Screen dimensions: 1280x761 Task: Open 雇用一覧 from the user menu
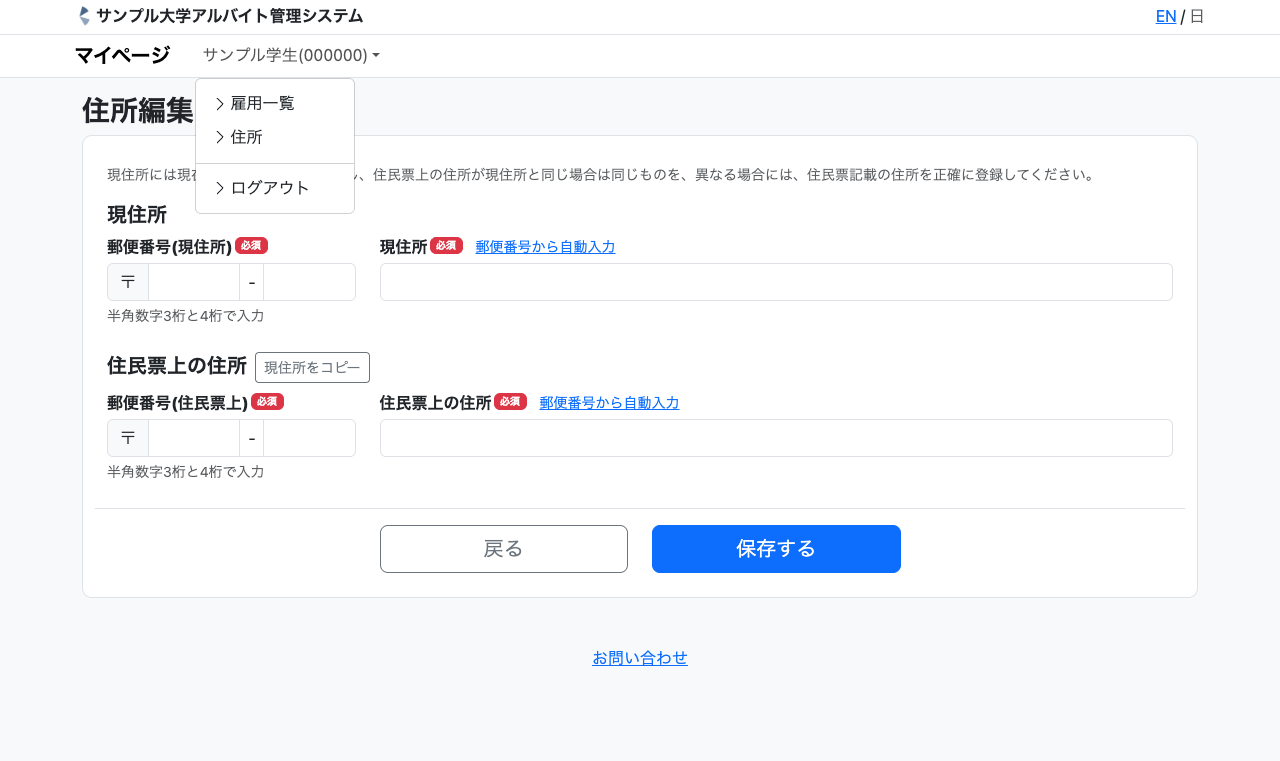point(262,103)
